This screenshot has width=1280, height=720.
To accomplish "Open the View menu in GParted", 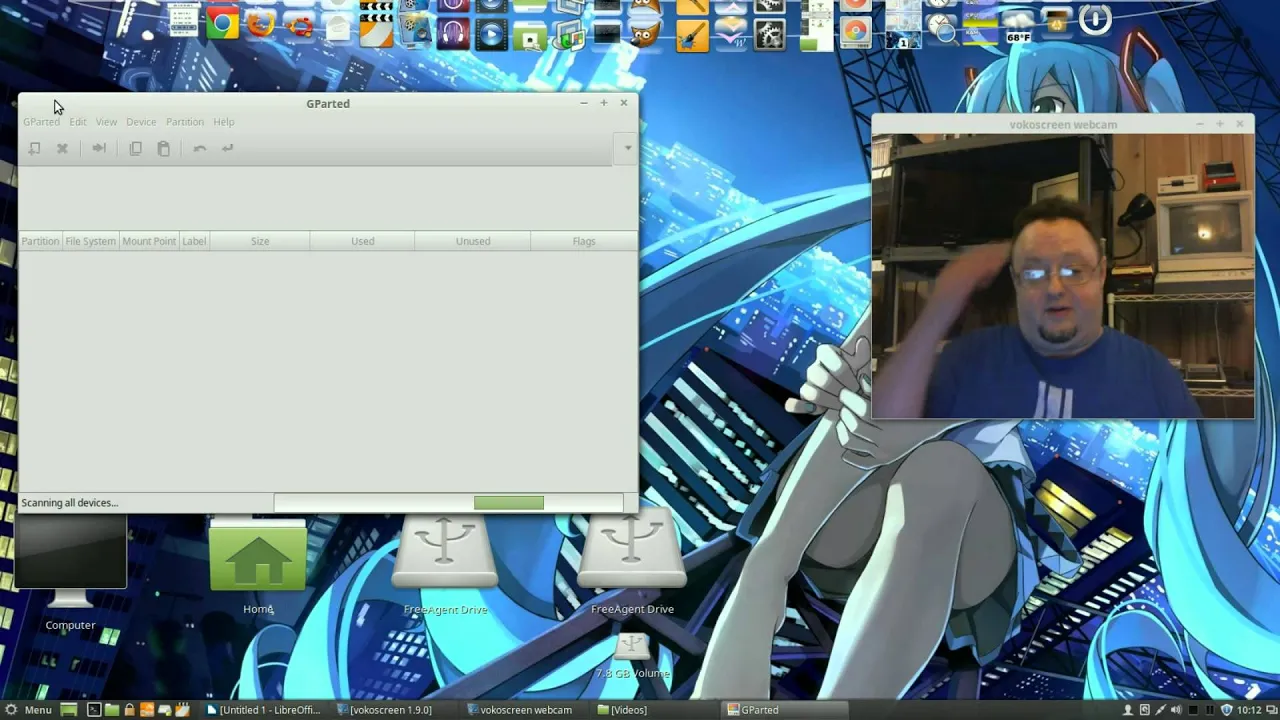I will pyautogui.click(x=106, y=122).
